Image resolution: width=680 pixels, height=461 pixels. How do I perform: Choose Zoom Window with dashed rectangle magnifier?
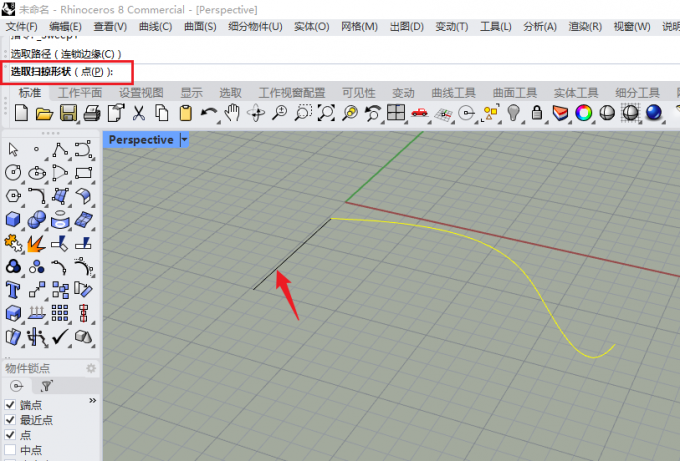coord(303,113)
